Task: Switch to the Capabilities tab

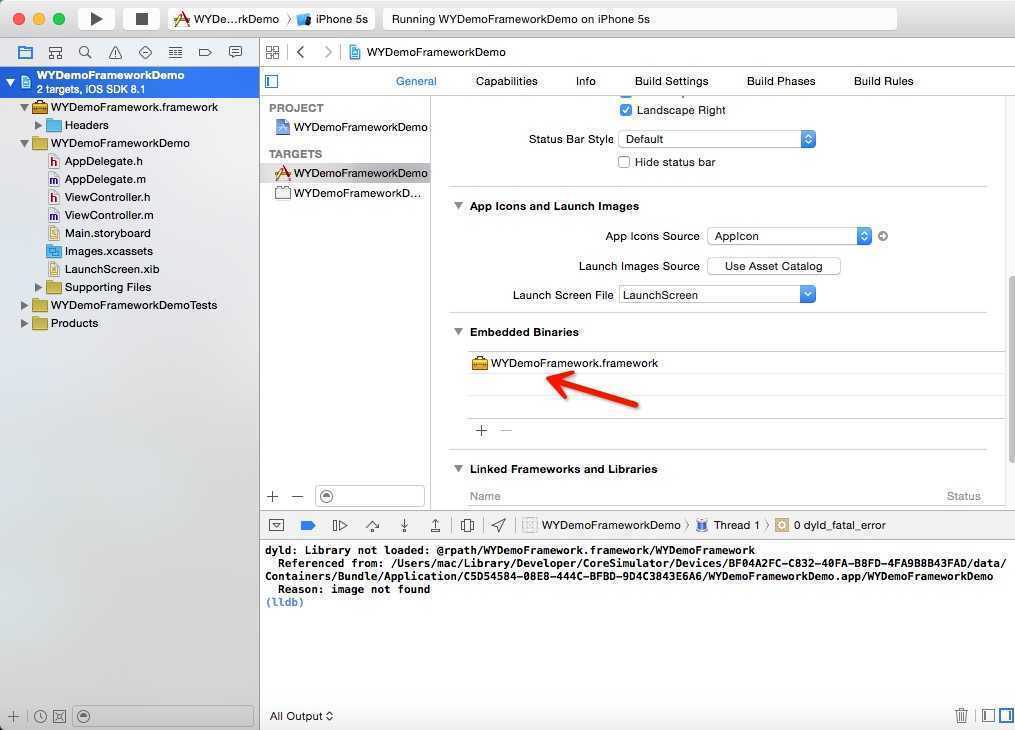Action: click(506, 81)
